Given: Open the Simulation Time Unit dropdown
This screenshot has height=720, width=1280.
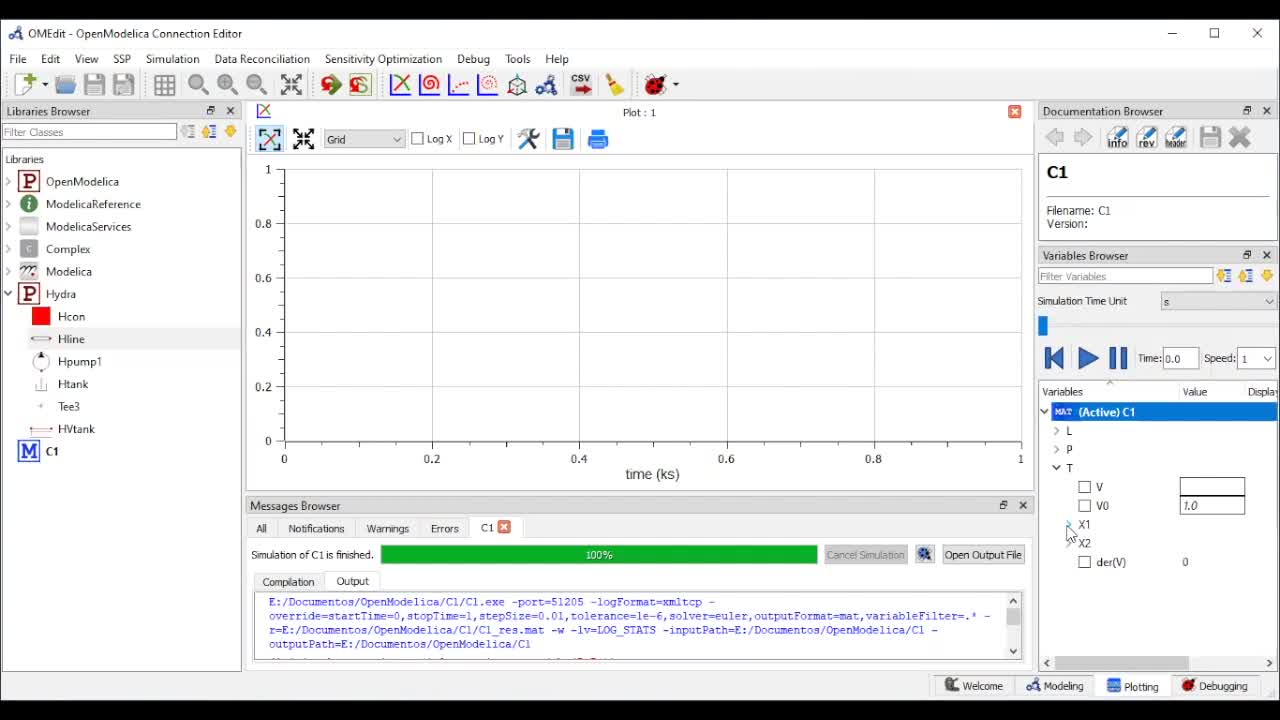Looking at the screenshot, I should pos(1219,301).
